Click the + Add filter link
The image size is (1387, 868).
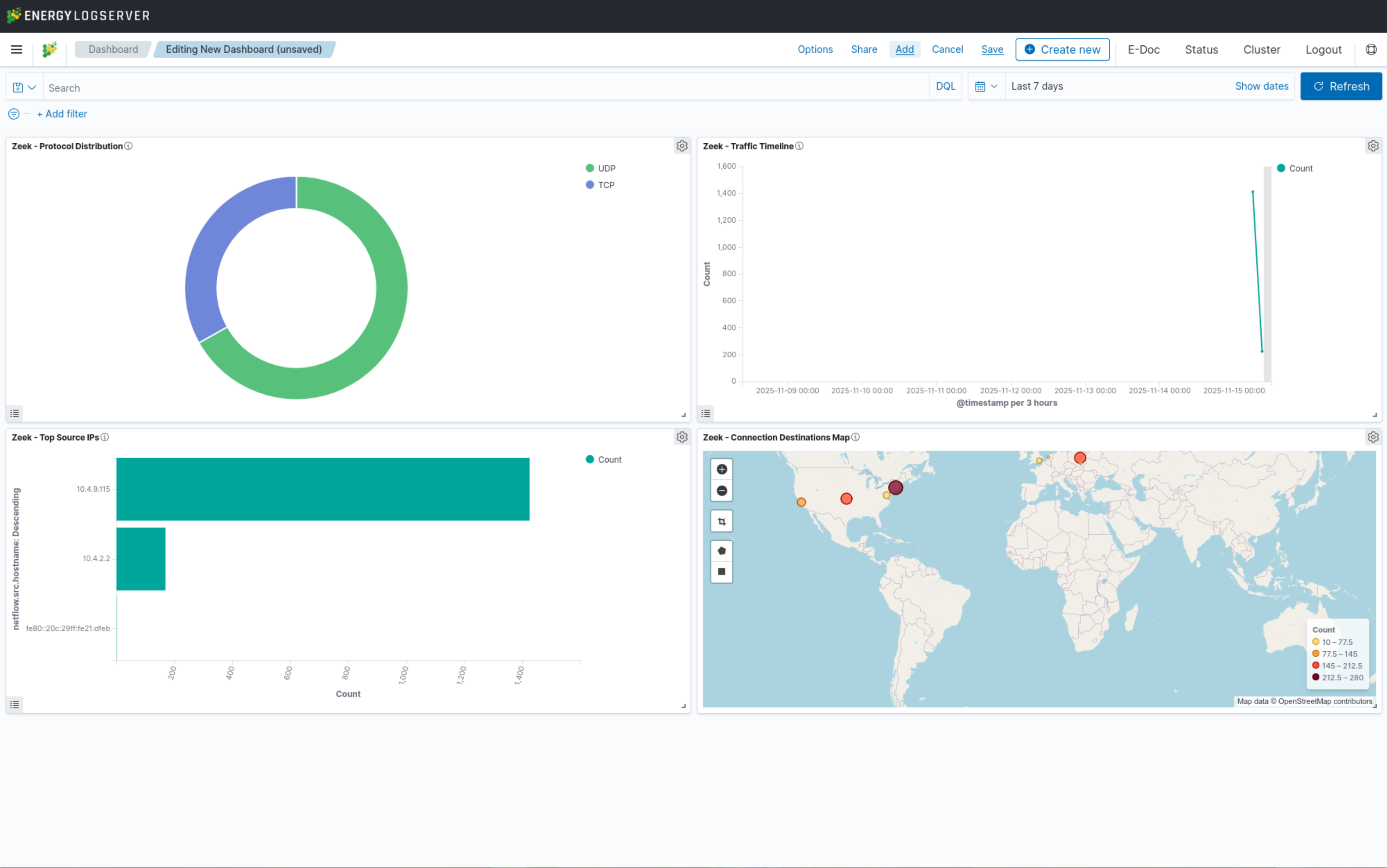click(x=62, y=114)
